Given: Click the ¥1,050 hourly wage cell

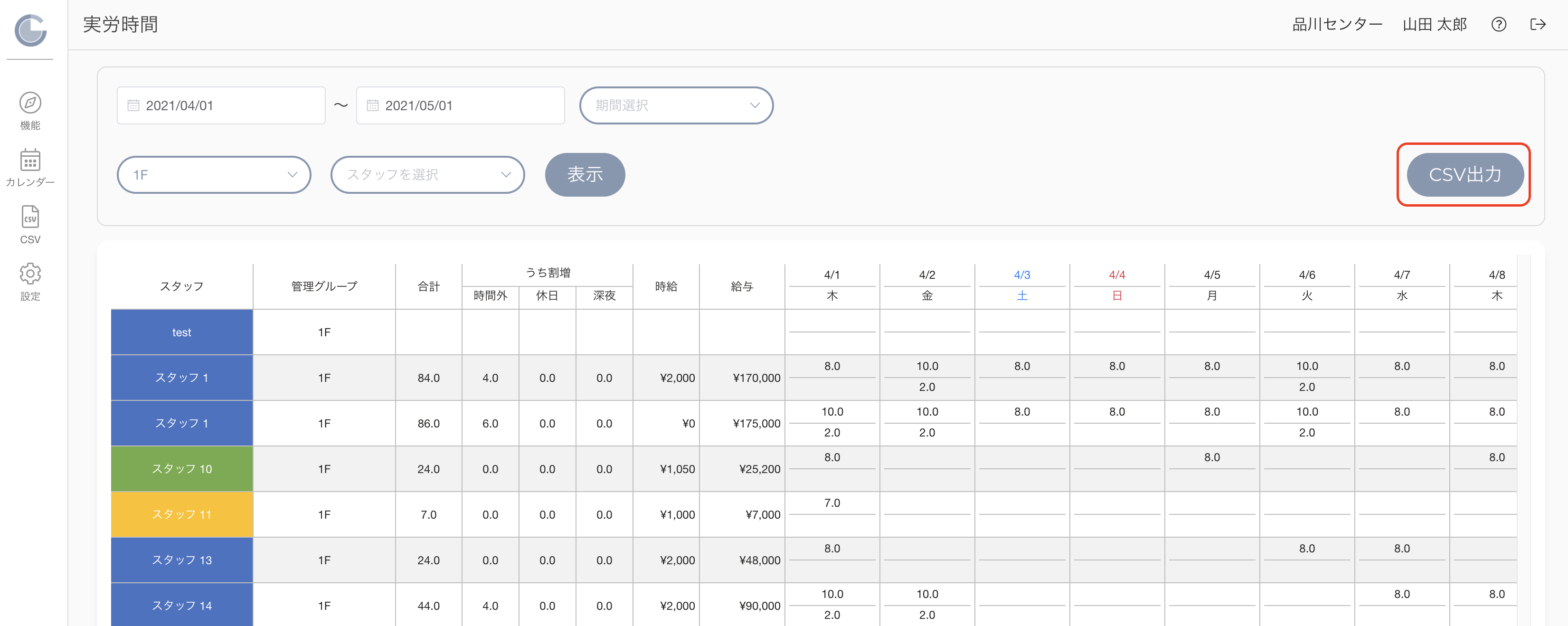Looking at the screenshot, I should click(x=667, y=469).
